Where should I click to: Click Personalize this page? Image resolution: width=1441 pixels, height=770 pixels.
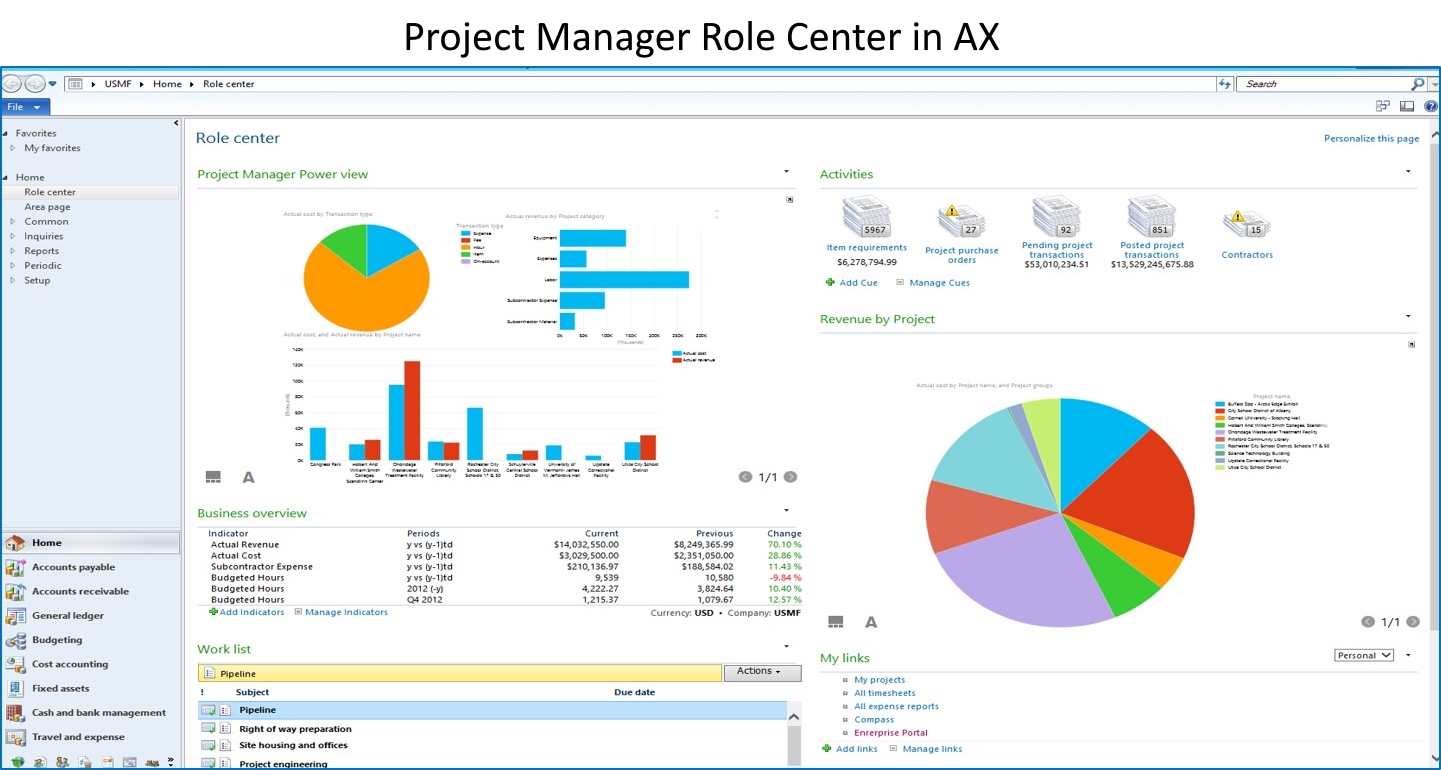pos(1371,139)
